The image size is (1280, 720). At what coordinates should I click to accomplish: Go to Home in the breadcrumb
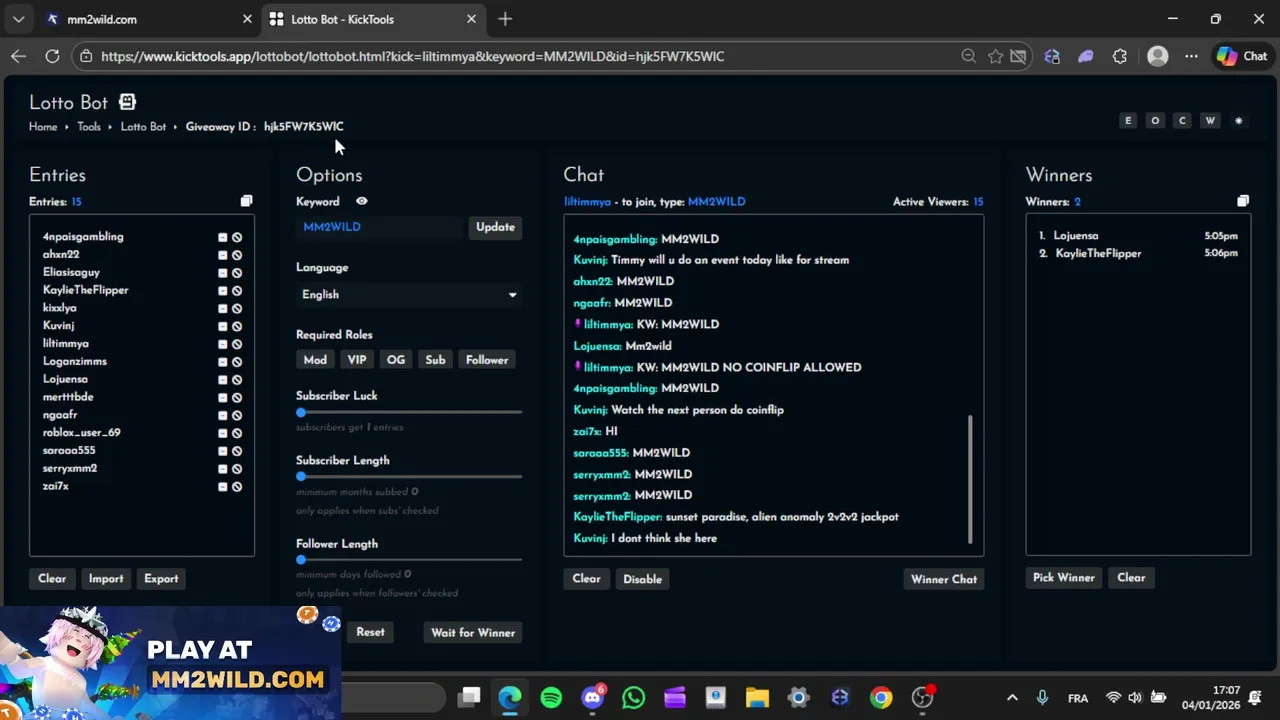tap(43, 127)
